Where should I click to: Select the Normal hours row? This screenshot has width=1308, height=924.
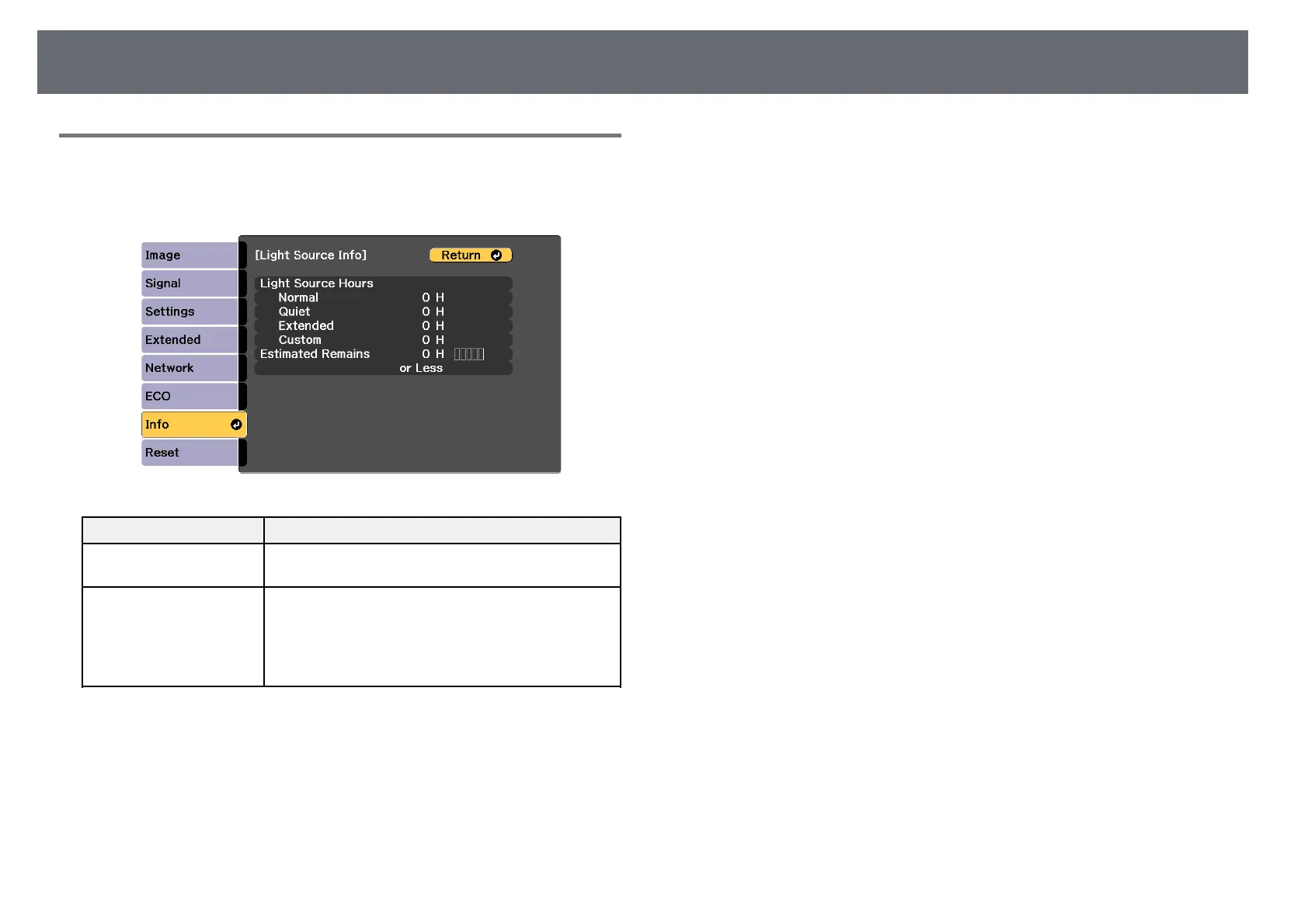[x=384, y=297]
